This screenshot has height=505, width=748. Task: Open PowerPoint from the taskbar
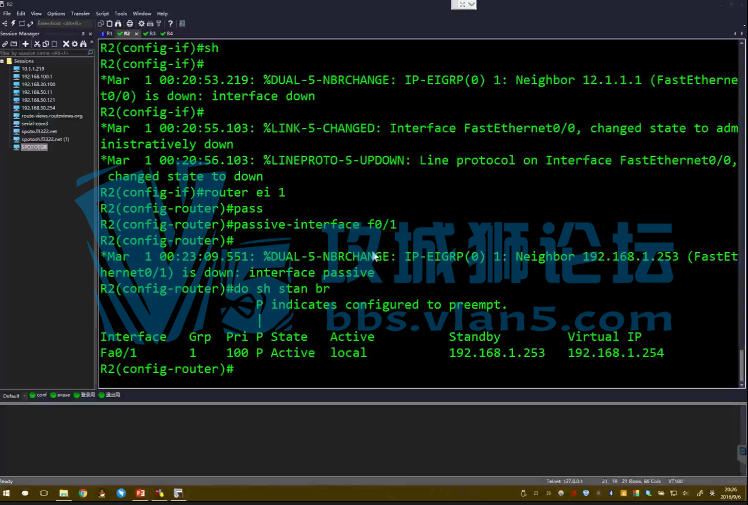coord(141,494)
